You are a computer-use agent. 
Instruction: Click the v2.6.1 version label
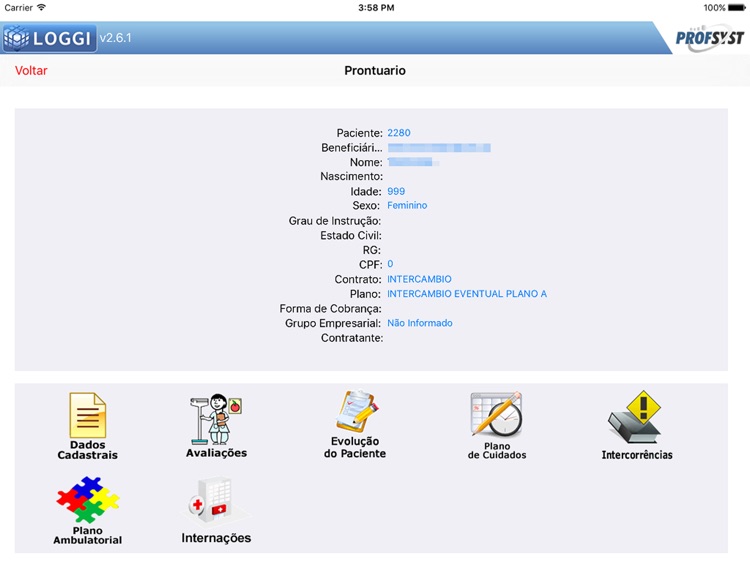[x=116, y=38]
